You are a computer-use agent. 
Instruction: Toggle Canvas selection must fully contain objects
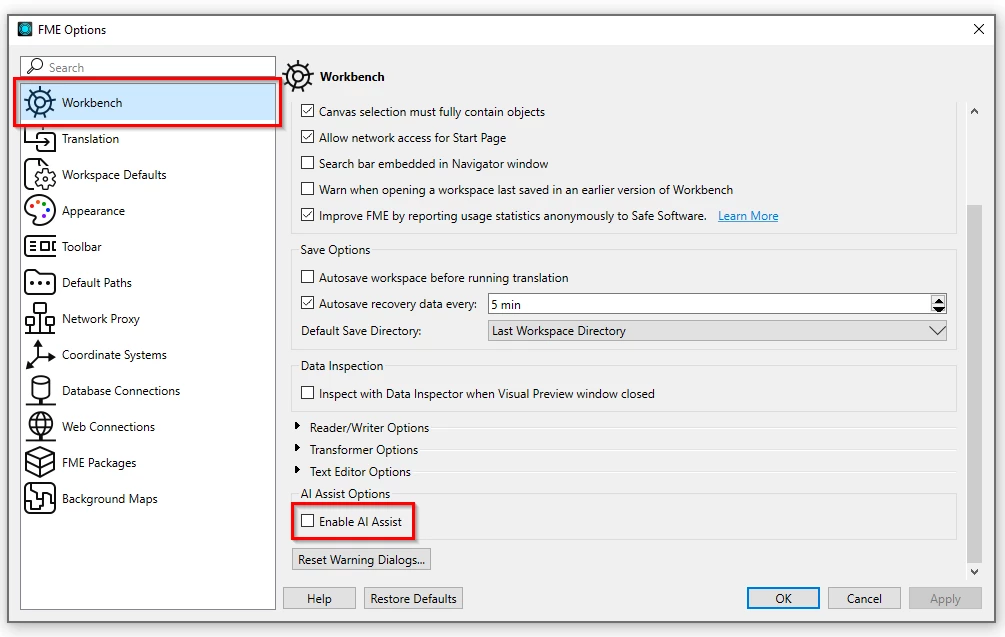pos(308,111)
